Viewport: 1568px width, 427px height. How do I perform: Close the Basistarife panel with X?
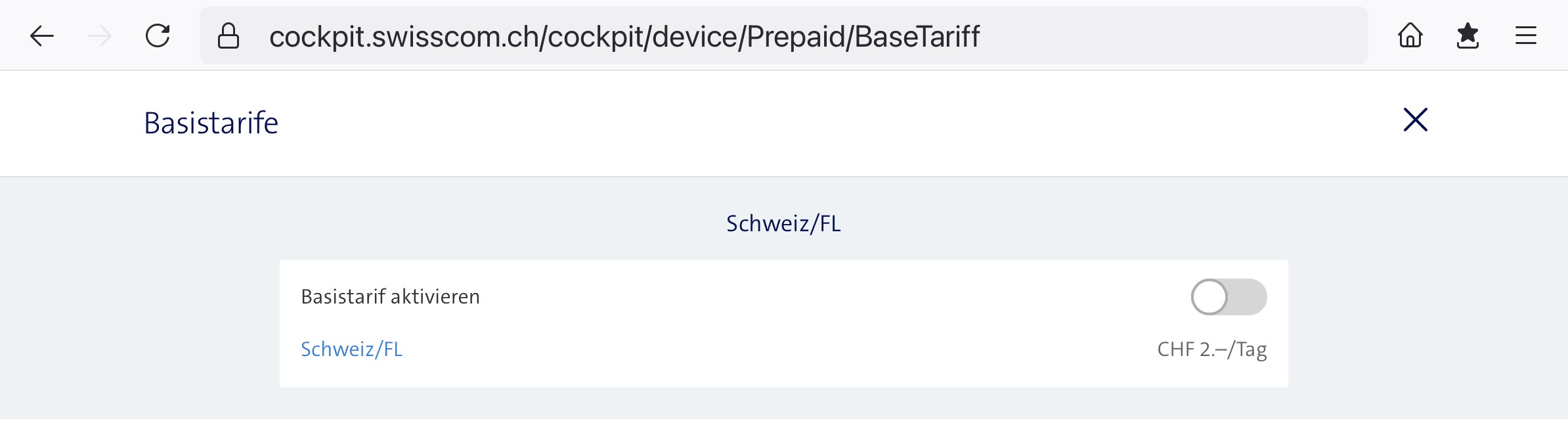point(1415,120)
